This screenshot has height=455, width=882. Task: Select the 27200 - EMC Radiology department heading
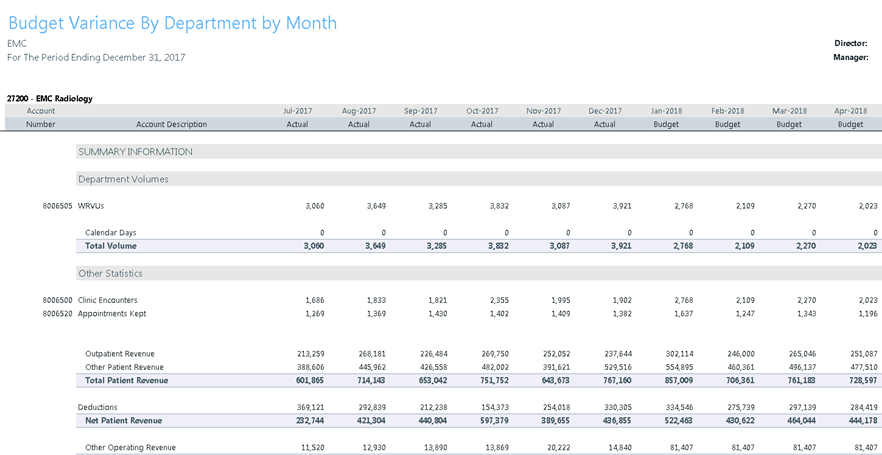pyautogui.click(x=49, y=99)
